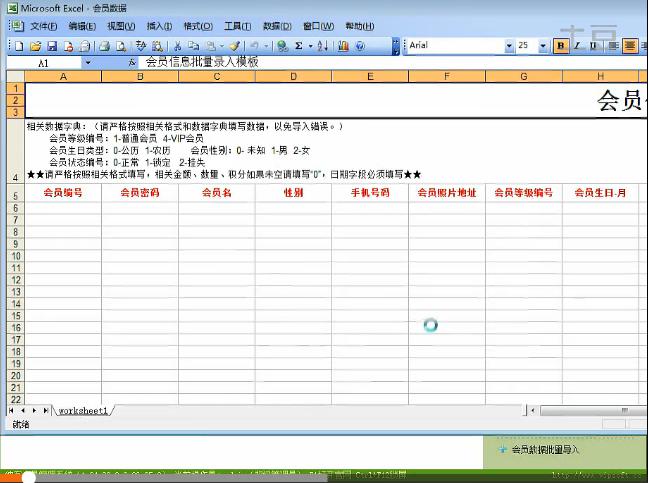Select column D header
This screenshot has width=648, height=483.
point(293,76)
